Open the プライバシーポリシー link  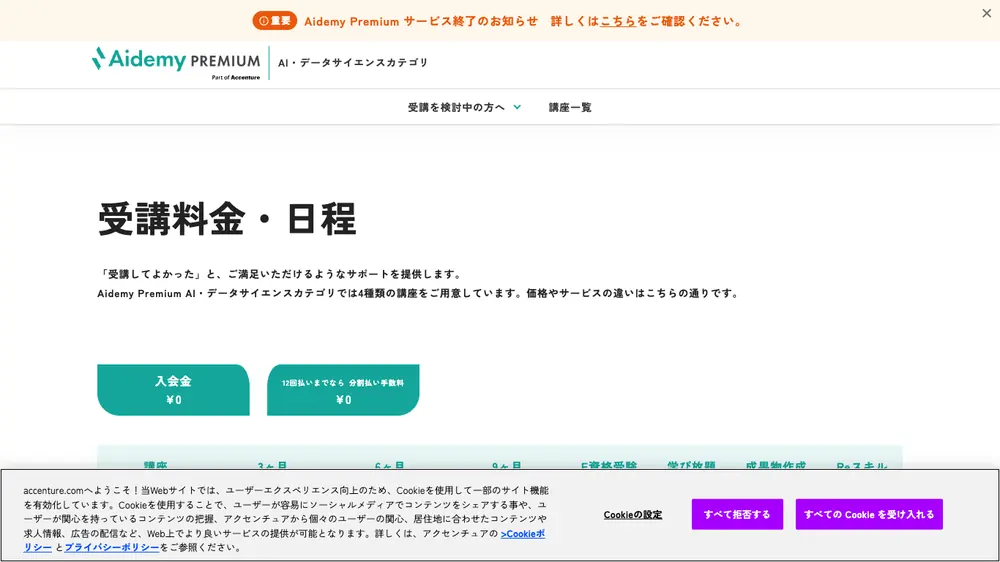(112, 547)
